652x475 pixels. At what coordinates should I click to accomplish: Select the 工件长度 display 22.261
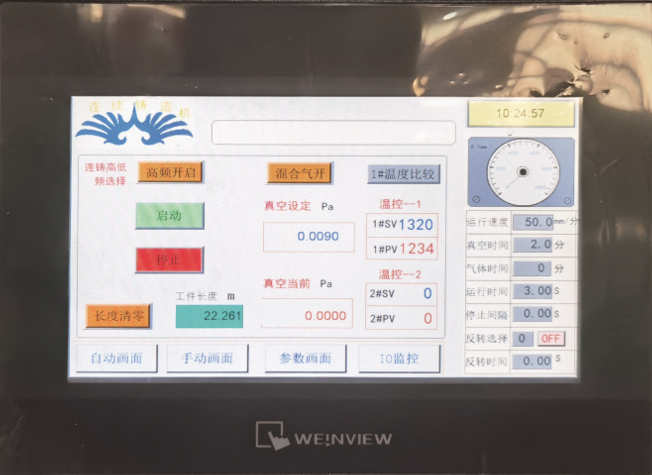coord(209,317)
